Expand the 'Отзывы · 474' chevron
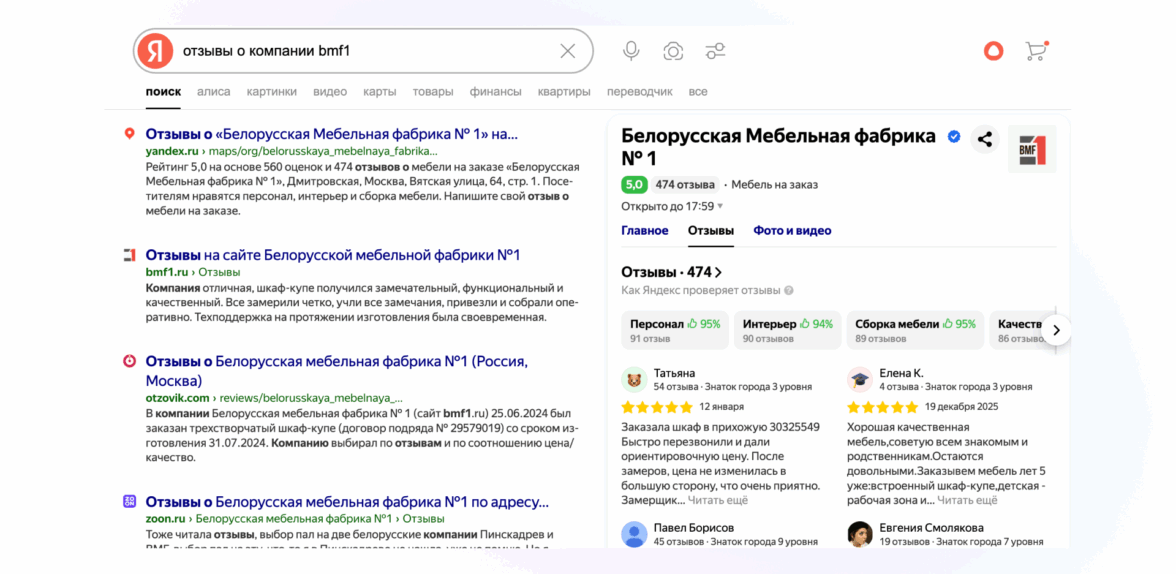This screenshot has width=1176, height=574. click(x=719, y=272)
